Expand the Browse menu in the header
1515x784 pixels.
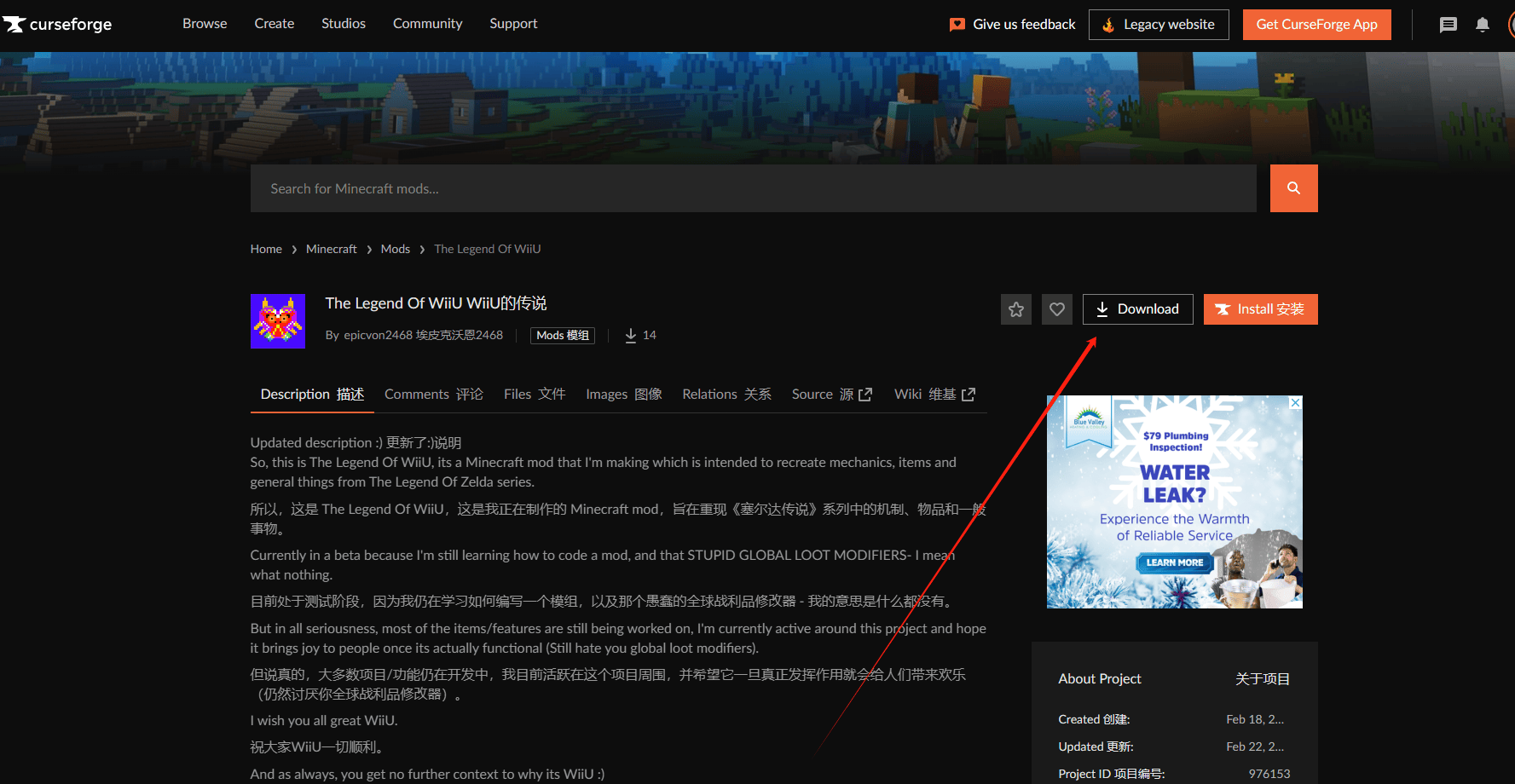pos(205,24)
